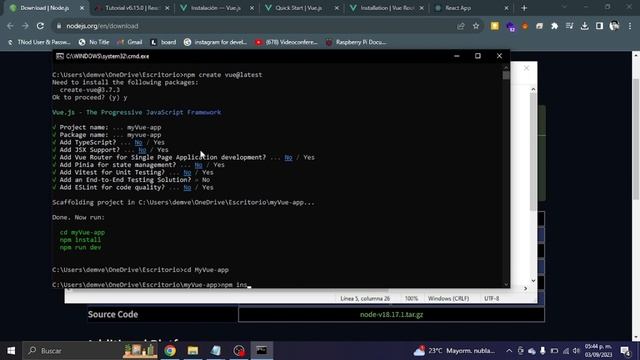Click the cmd.exe window title icon
The image size is (640, 360).
[60, 56]
